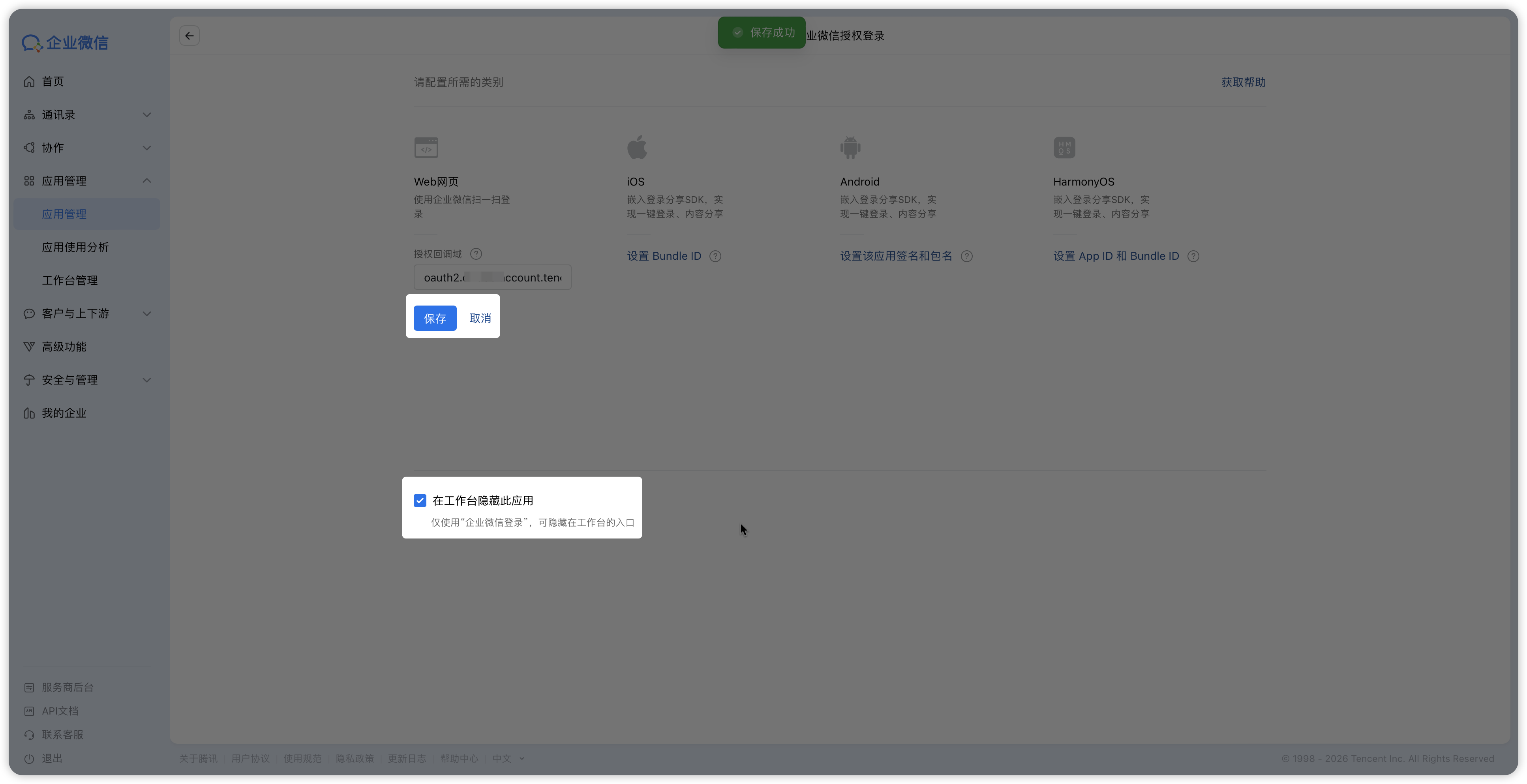Image resolution: width=1527 pixels, height=784 pixels.
Task: Click 用户协议 footer link
Action: point(250,758)
